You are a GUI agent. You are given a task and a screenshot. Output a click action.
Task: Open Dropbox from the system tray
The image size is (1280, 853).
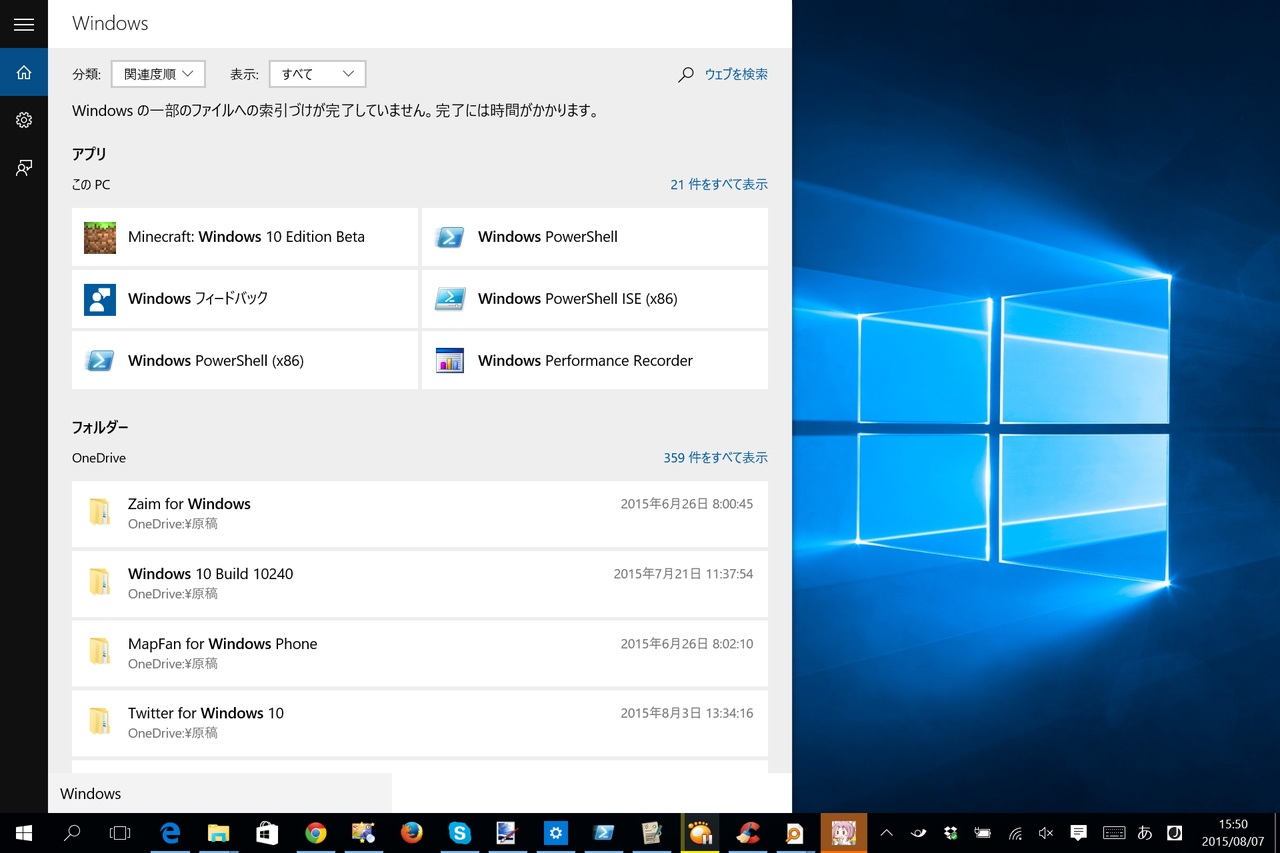coord(949,832)
